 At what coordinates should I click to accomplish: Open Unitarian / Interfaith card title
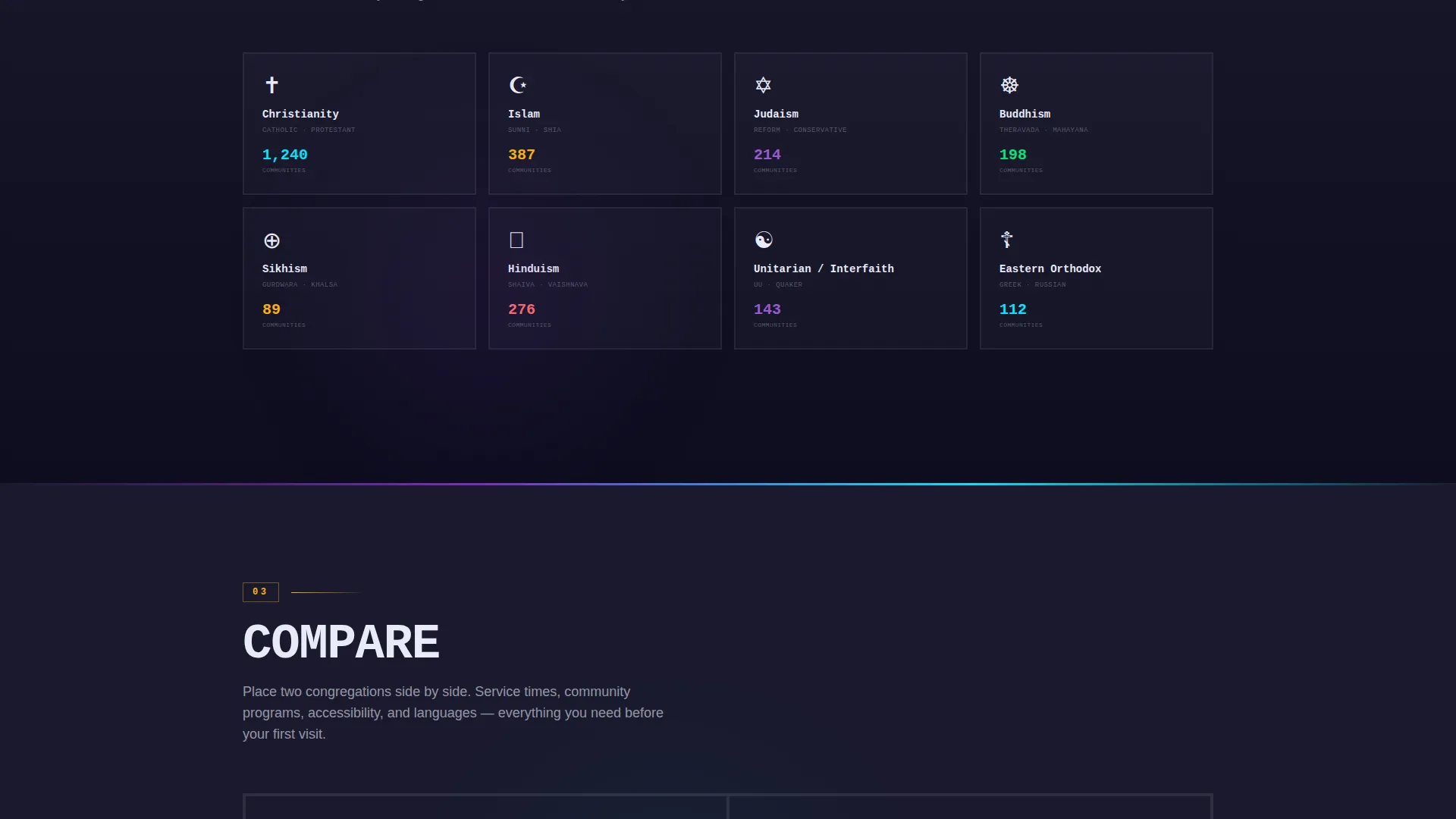[824, 269]
